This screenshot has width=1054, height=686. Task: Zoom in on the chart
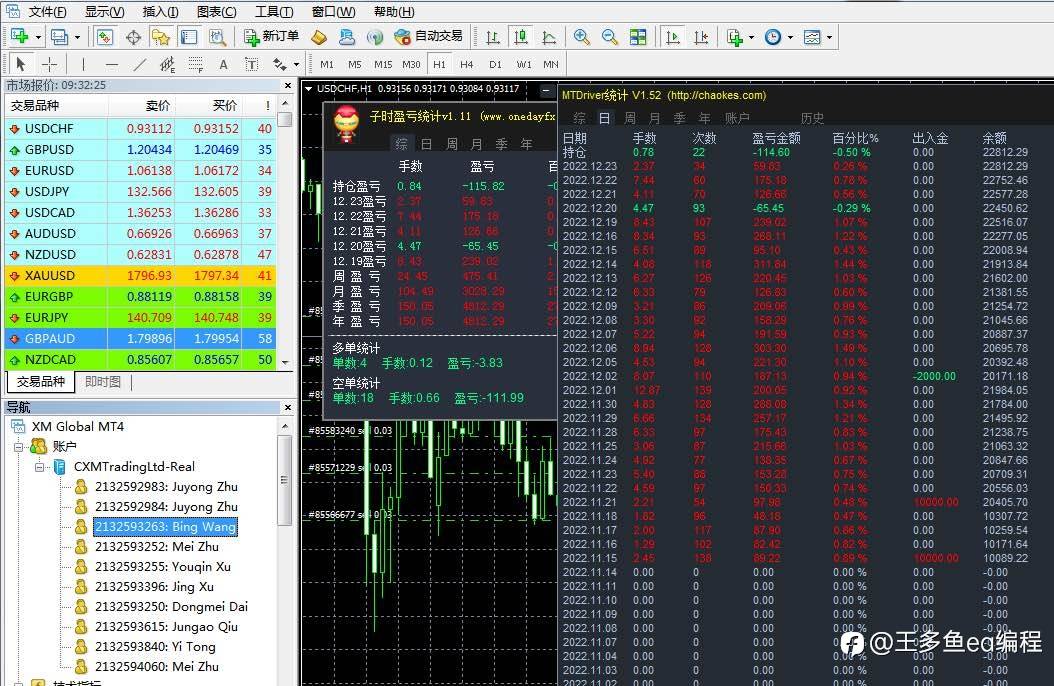pos(582,37)
